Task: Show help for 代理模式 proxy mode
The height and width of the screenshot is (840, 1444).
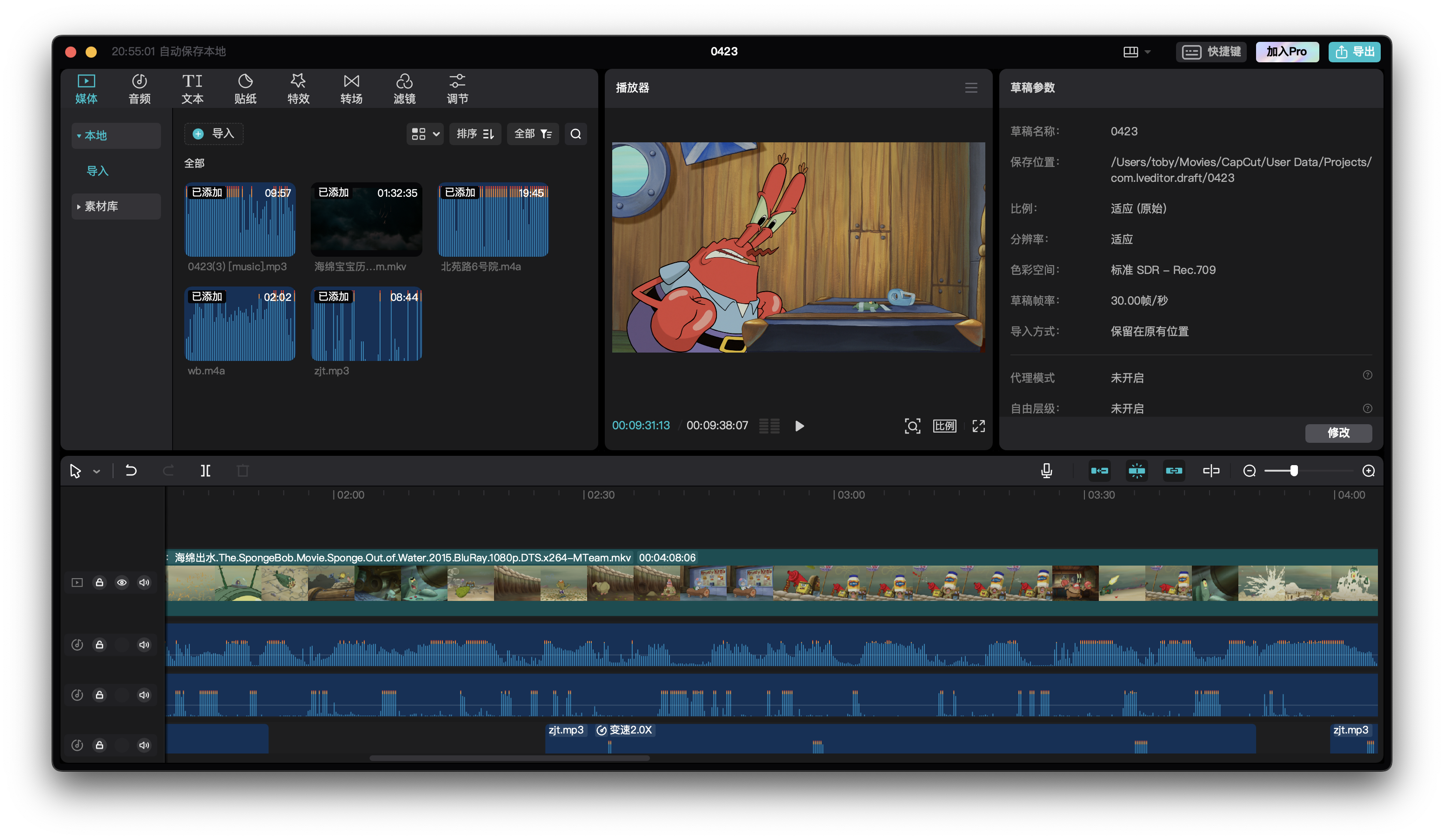Action: click(x=1368, y=375)
